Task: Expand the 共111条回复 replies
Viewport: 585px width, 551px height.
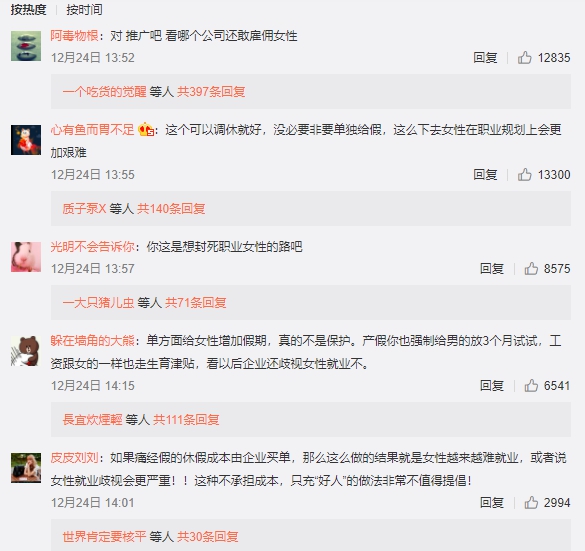Action: point(186,420)
